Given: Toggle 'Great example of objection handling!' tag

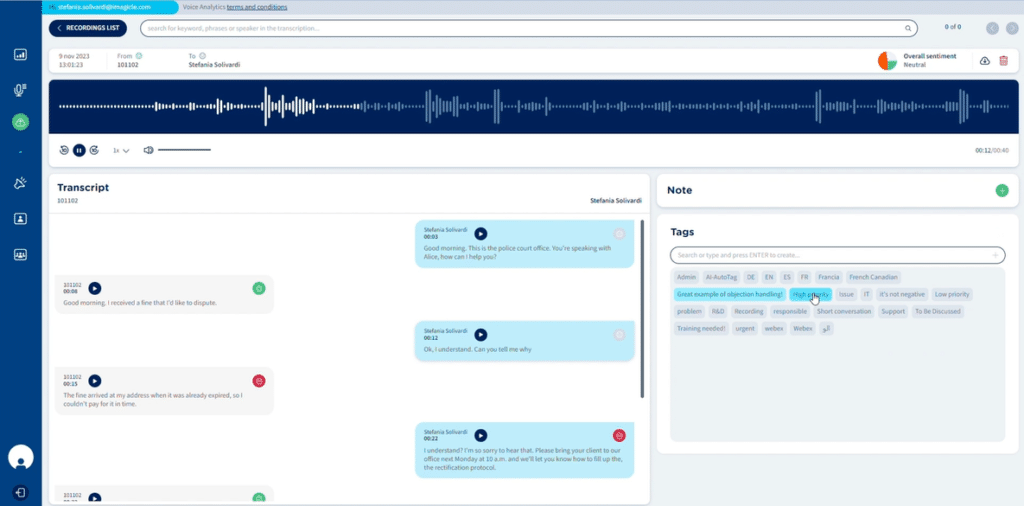Looking at the screenshot, I should click(x=729, y=295).
